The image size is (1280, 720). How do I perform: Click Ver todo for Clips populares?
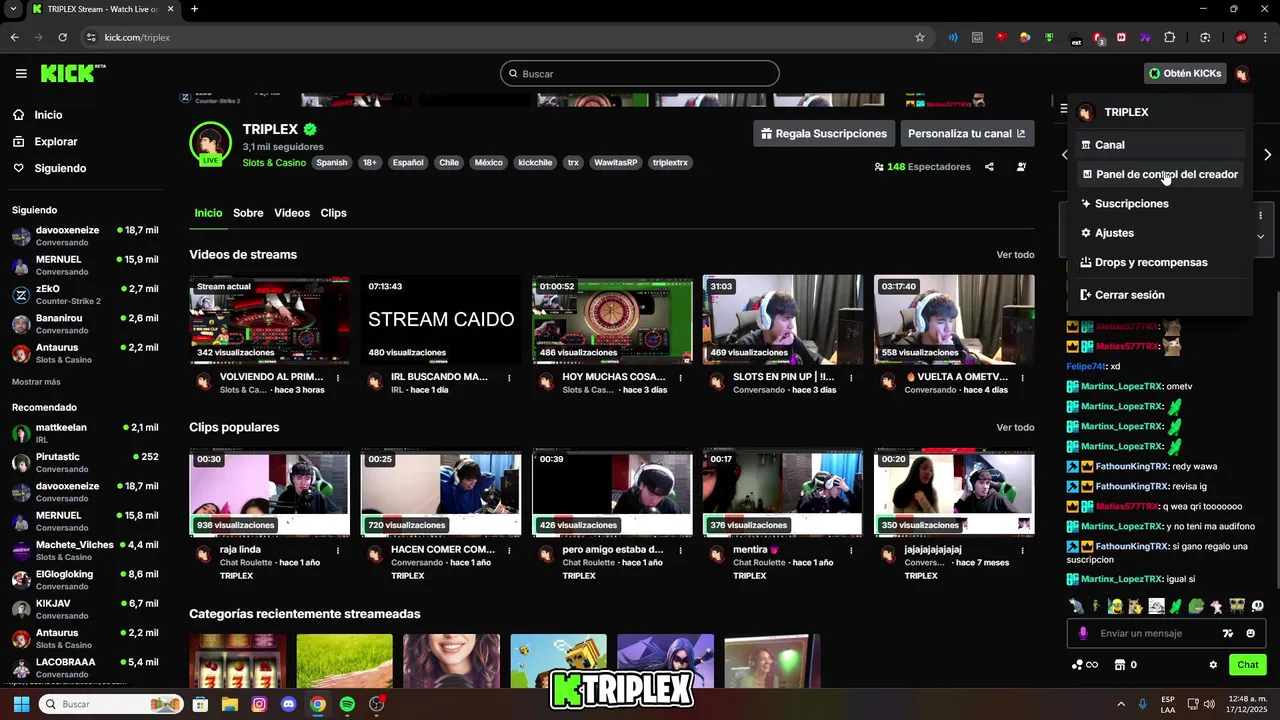1015,427
